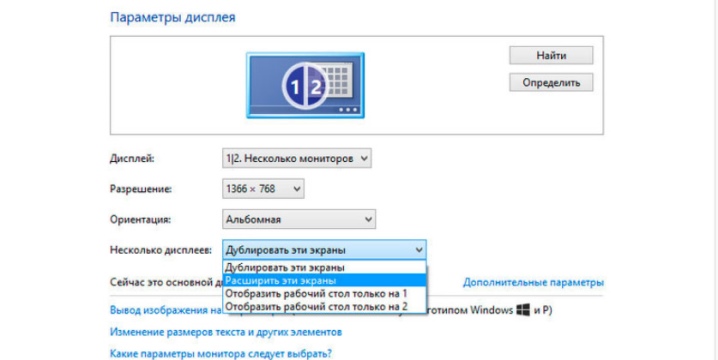Open Какие параметры монитора следует выбрать? link
Screen dimensions: 718x360
point(221,354)
